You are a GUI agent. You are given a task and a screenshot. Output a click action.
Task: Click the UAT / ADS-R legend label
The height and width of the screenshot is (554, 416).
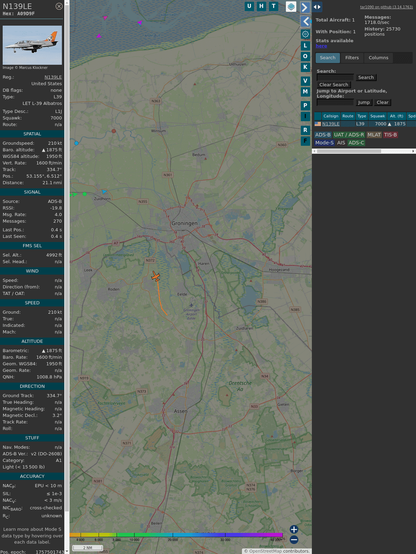[348, 135]
